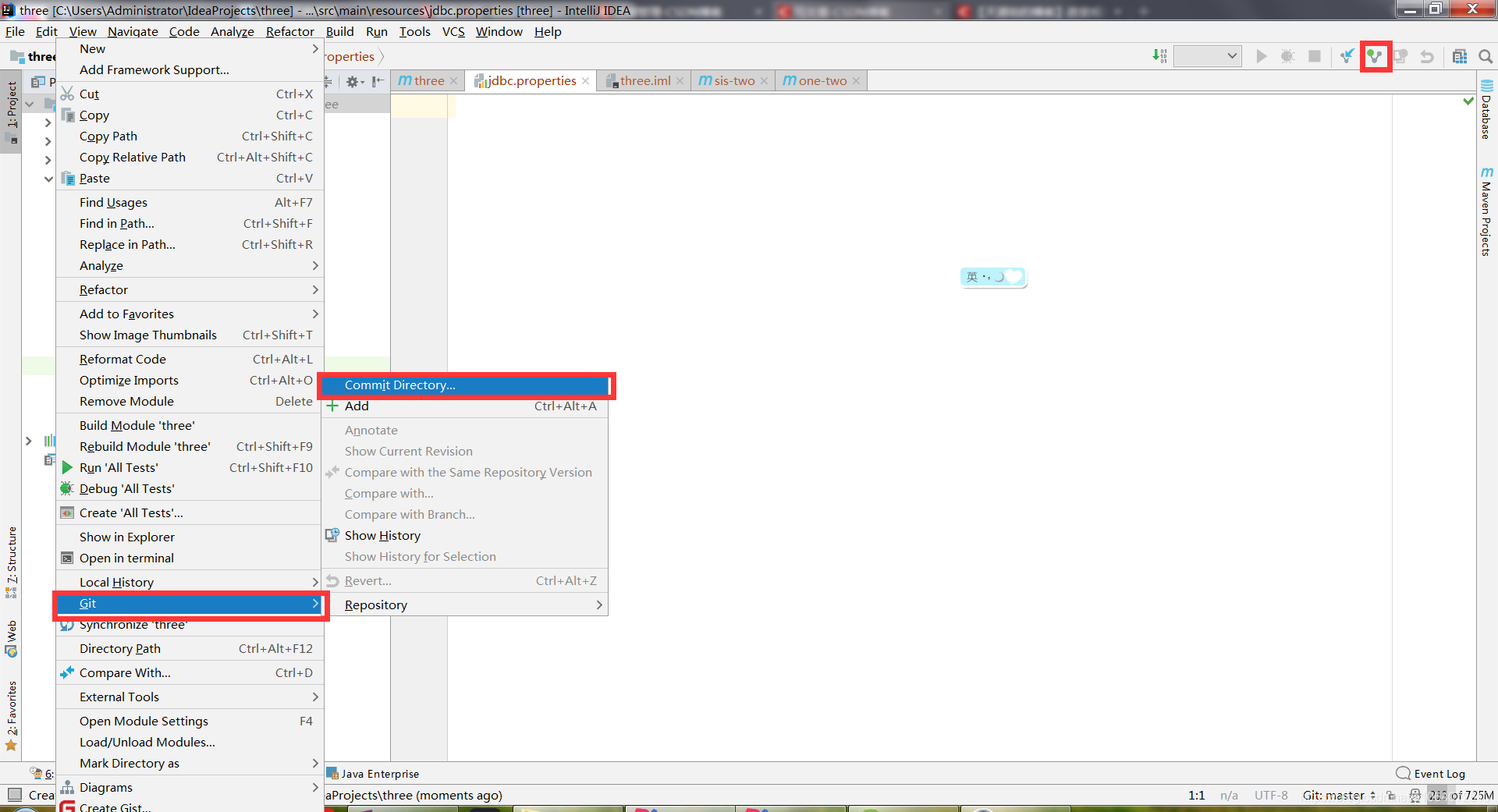Open the Database side panel
Screen dimensions: 1498x812
1486,109
